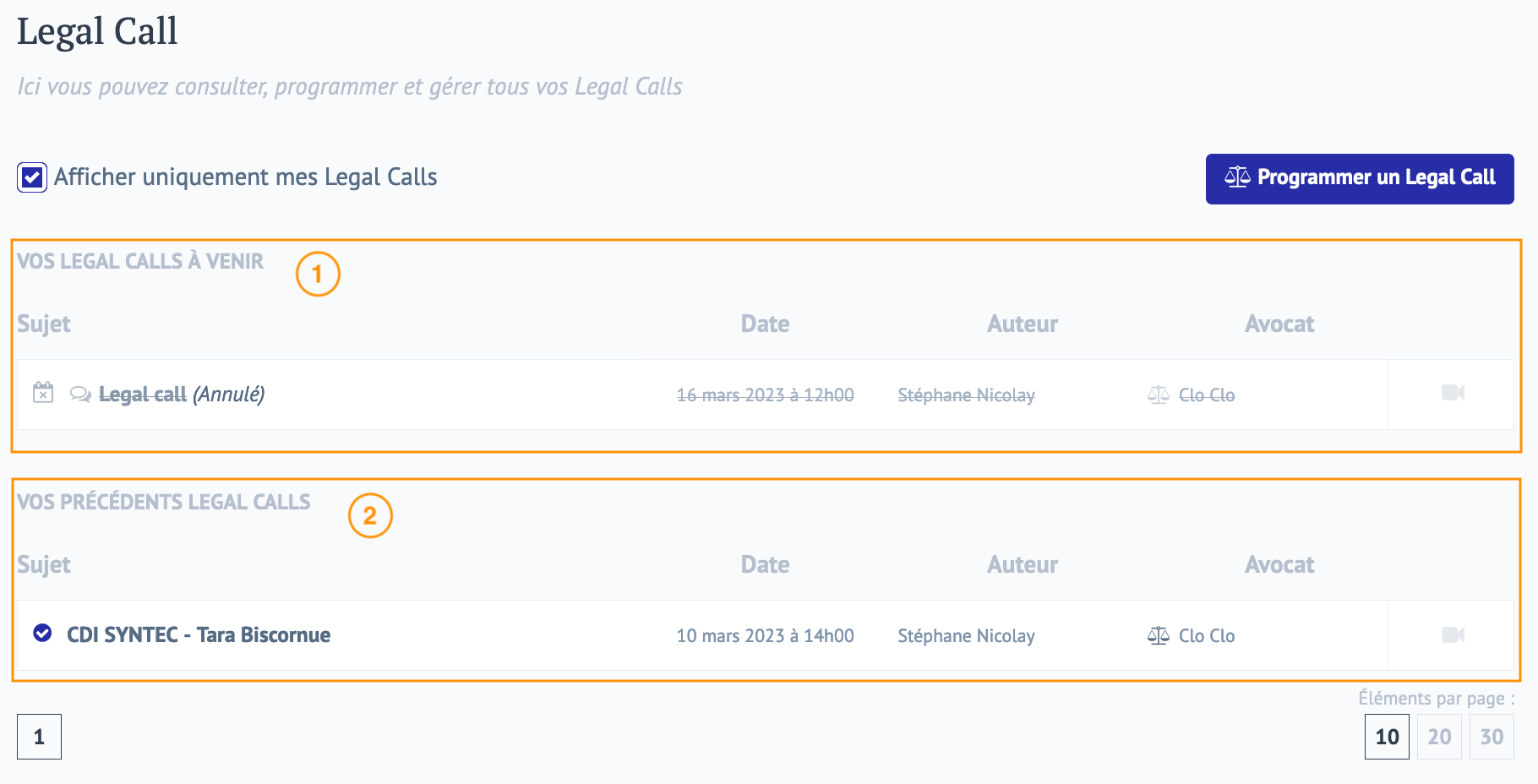The image size is (1538, 784).
Task: Click scales icon in previous calls row
Action: [1158, 635]
